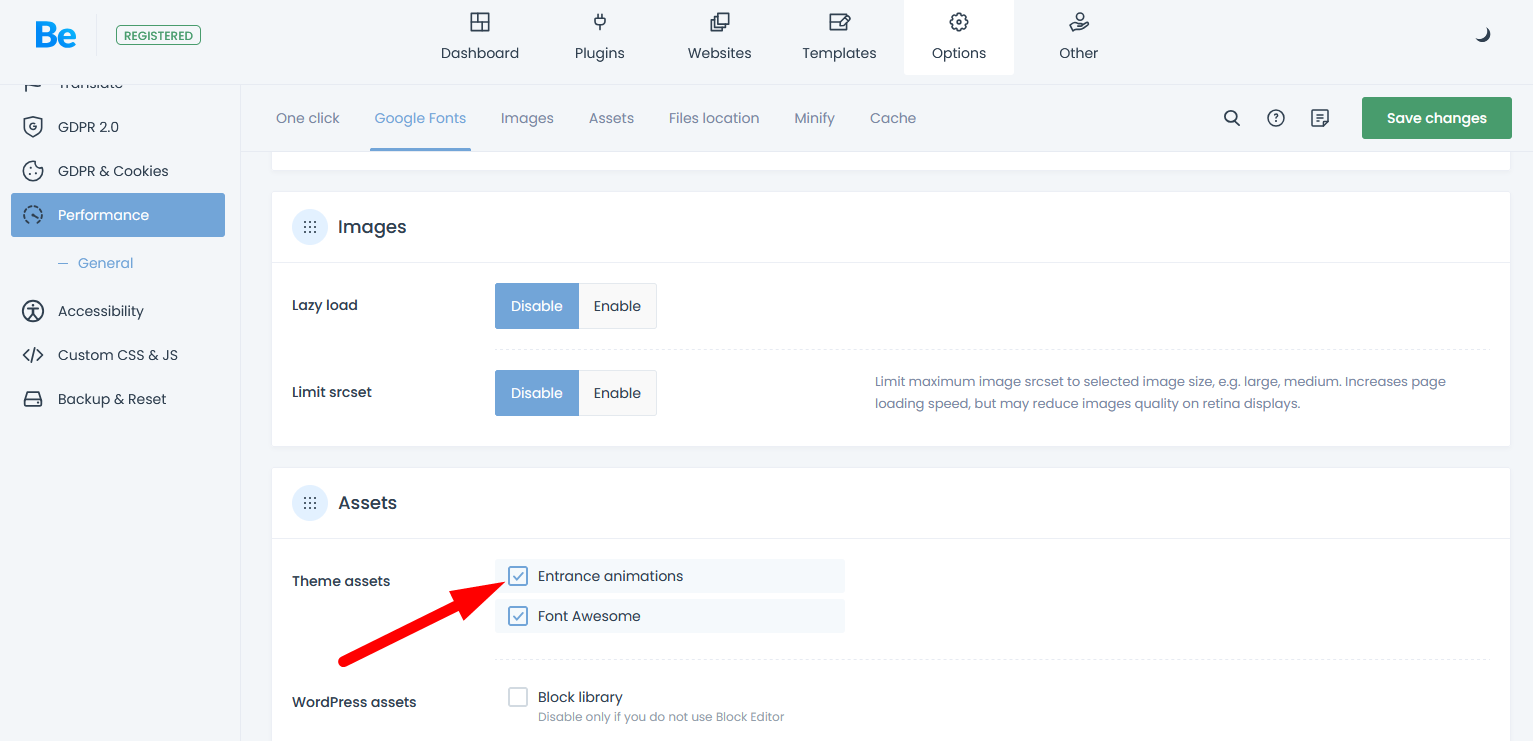The image size is (1533, 741).
Task: Open Custom CSS & JS in sidebar
Action: pyautogui.click(x=118, y=355)
